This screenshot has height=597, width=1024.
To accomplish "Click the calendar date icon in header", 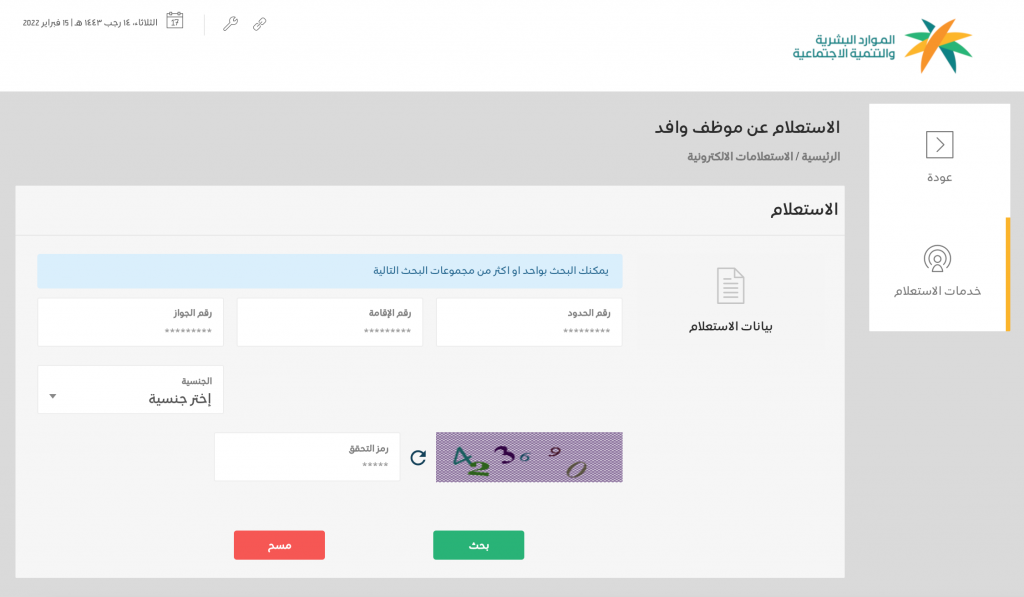I will pos(174,21).
